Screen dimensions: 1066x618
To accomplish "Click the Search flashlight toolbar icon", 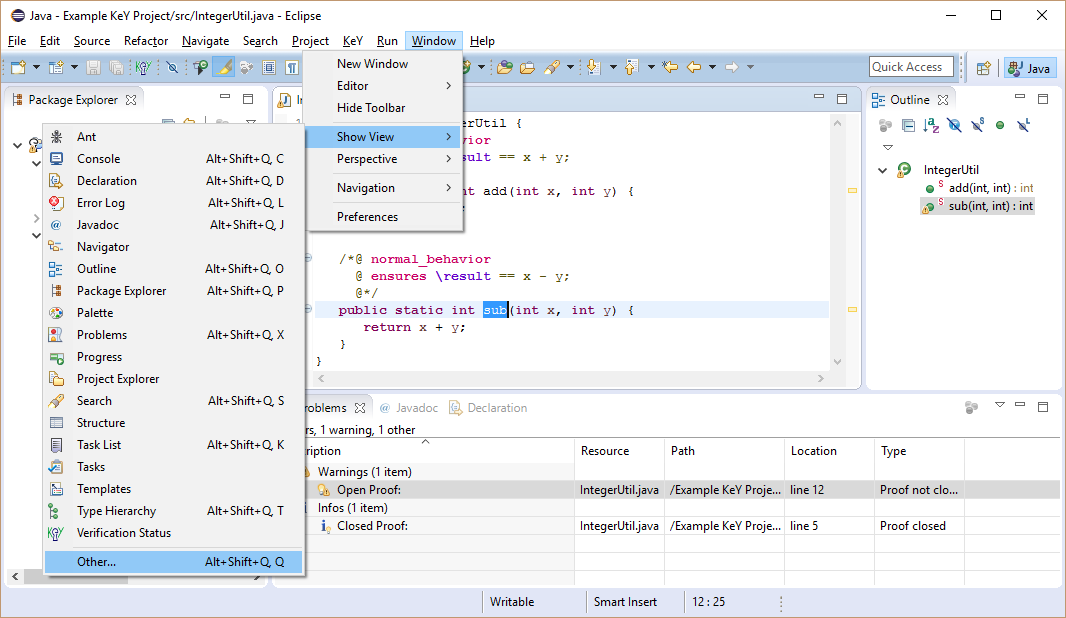I will (551, 67).
